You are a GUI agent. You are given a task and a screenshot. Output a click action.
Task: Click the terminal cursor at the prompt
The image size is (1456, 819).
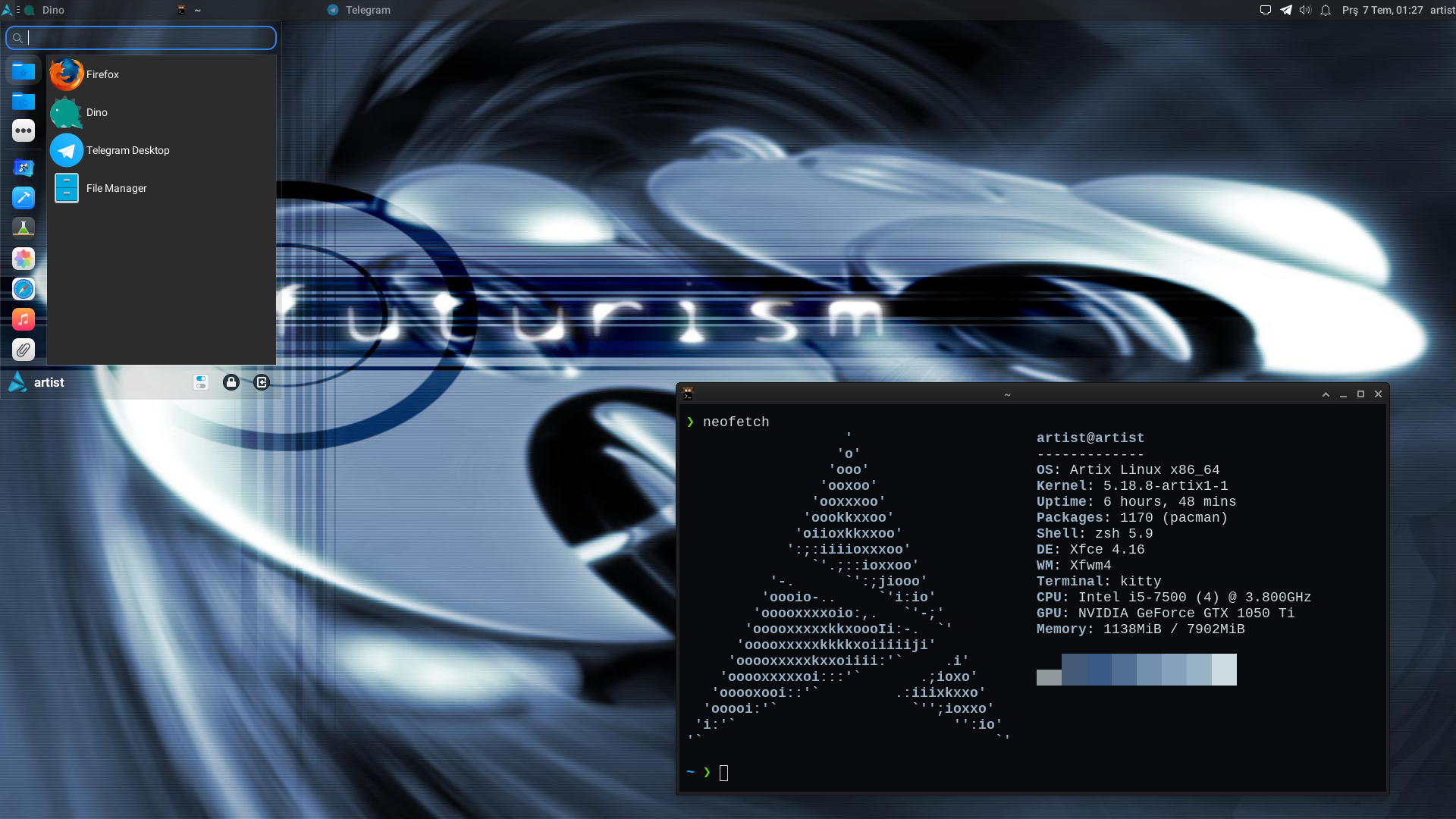tap(723, 773)
